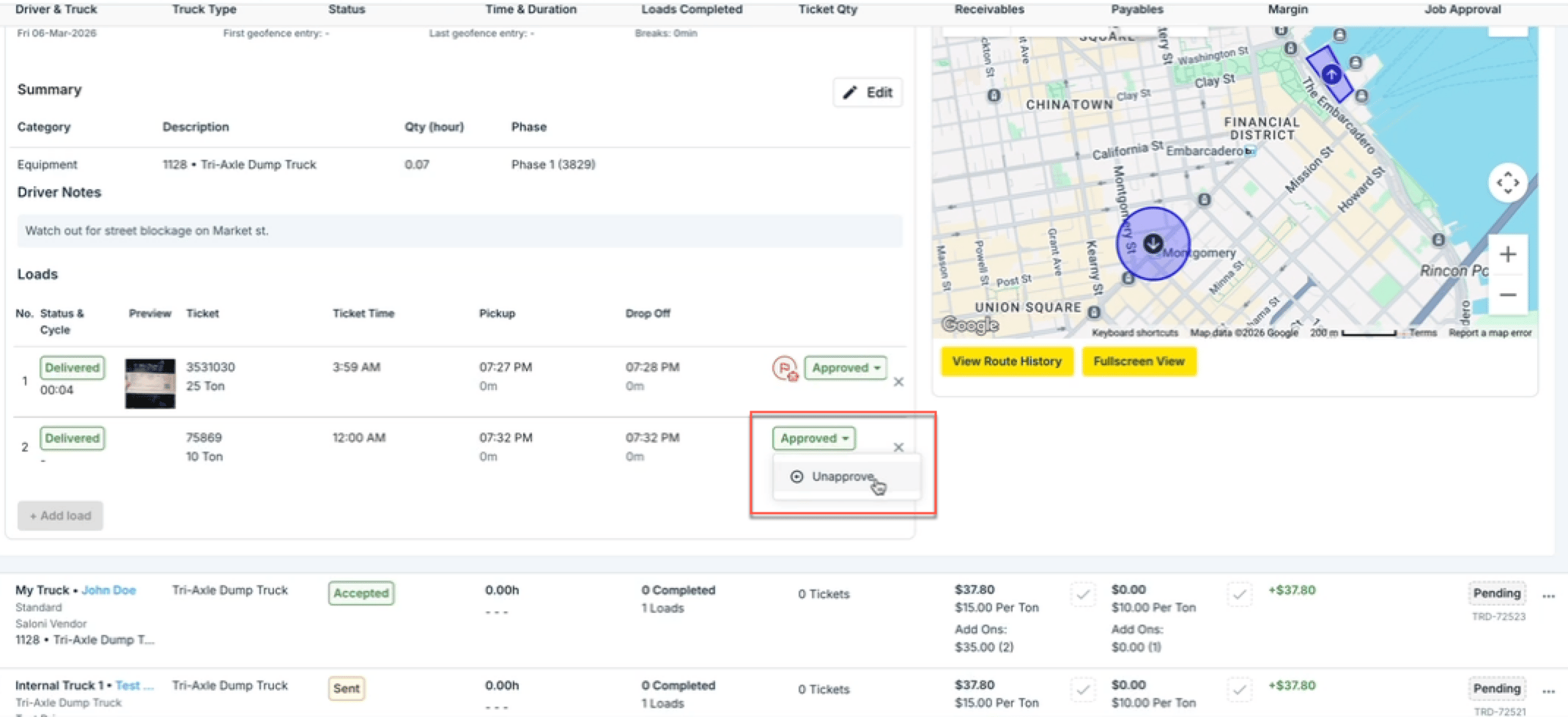Click the Loads Completed column header
This screenshot has width=1568, height=717.
[692, 10]
